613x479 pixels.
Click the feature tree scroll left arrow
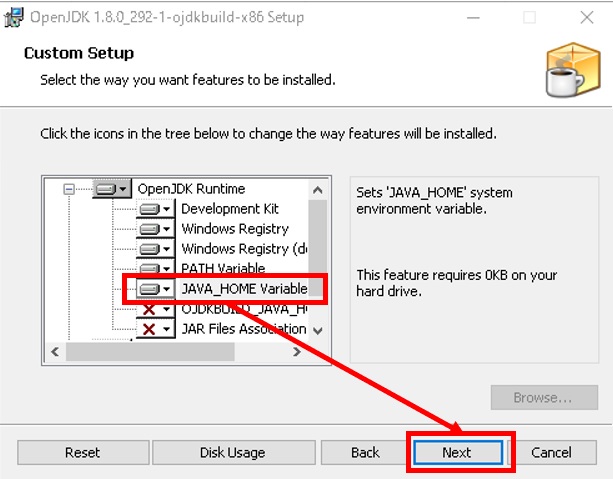(55, 352)
